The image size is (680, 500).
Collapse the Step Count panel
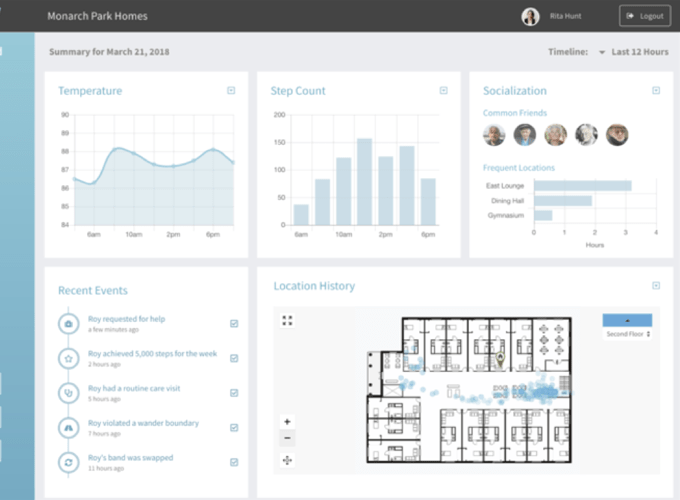[444, 91]
